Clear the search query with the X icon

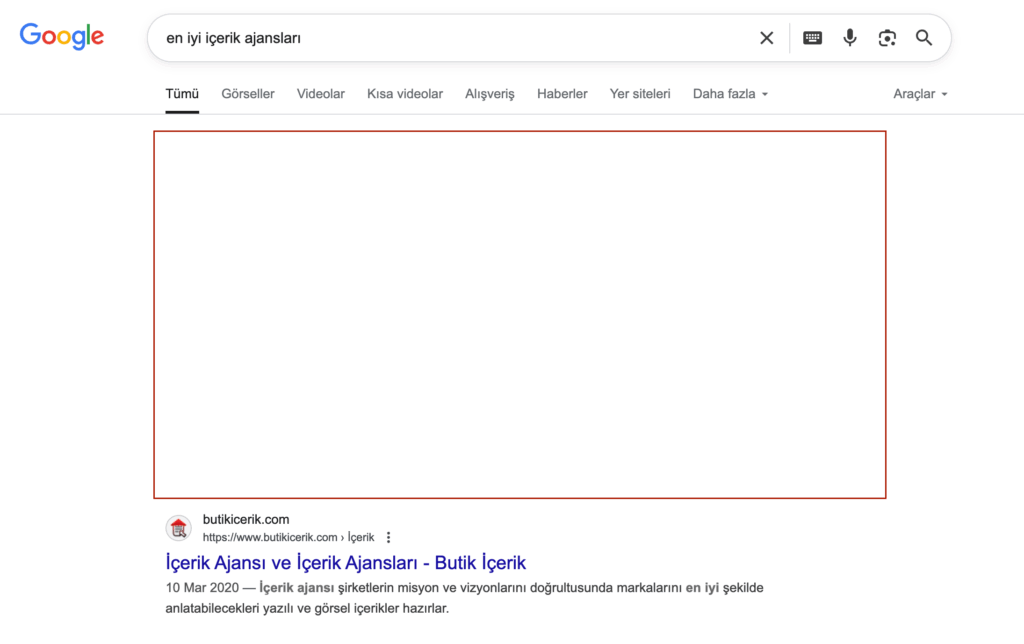[x=767, y=38]
